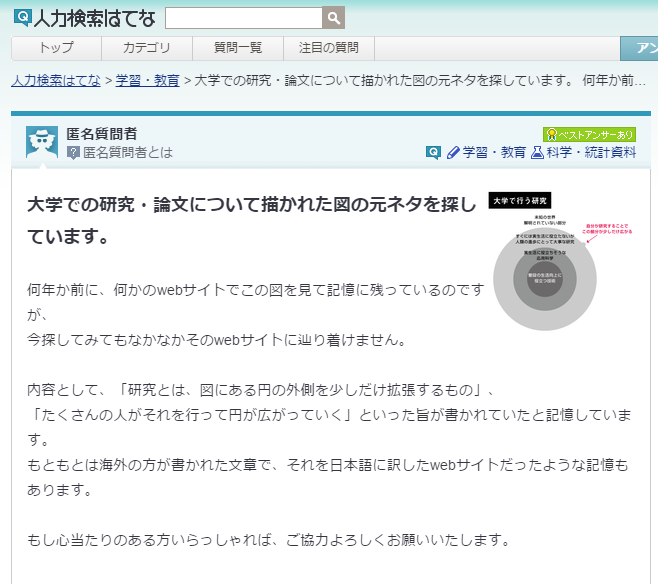Follow the 学習・教育 breadcrumb link
Viewport: 658px width, 584px height.
pos(147,80)
